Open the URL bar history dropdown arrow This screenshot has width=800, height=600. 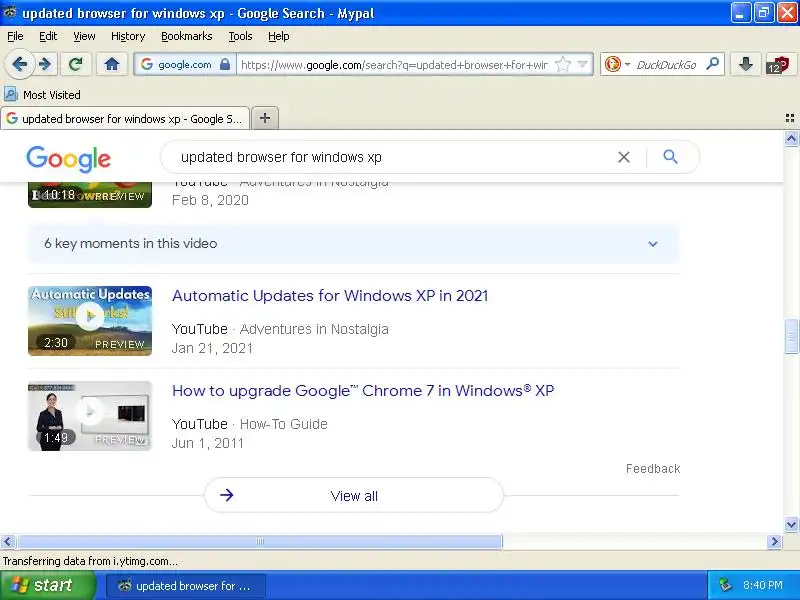[x=582, y=65]
